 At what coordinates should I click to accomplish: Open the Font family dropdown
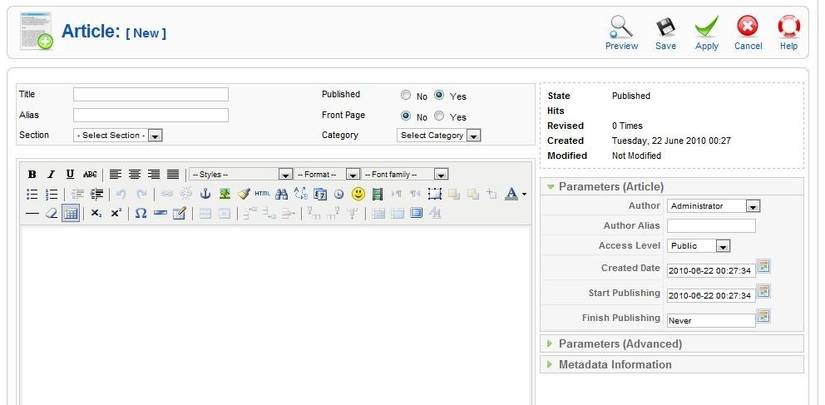pos(405,174)
